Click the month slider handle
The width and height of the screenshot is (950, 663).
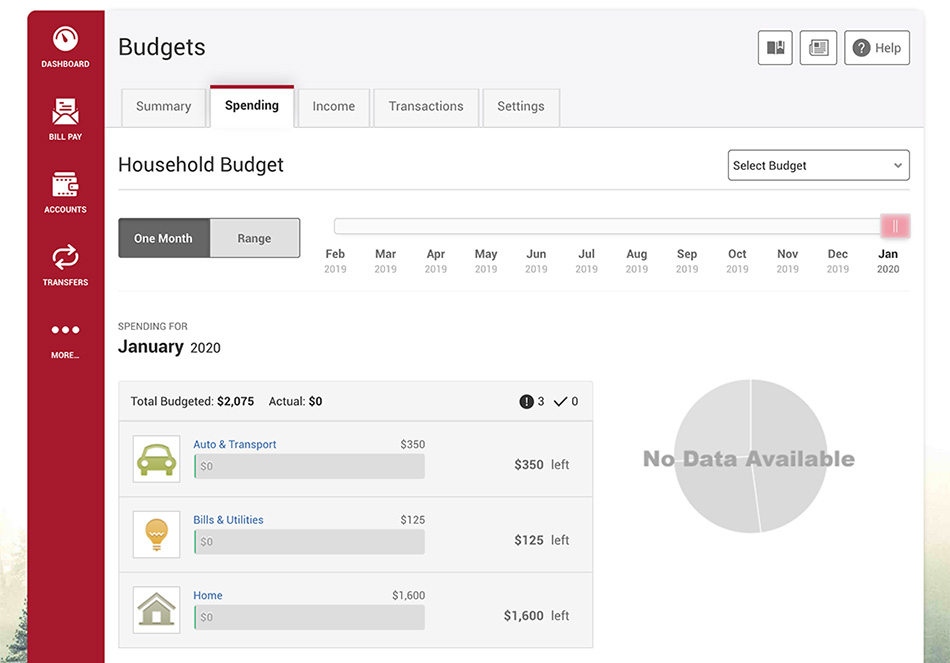(895, 227)
